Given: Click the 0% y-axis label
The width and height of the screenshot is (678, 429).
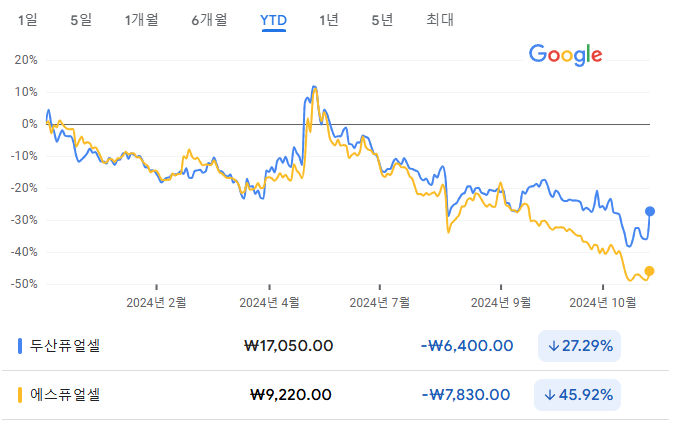Looking at the screenshot, I should coord(29,124).
